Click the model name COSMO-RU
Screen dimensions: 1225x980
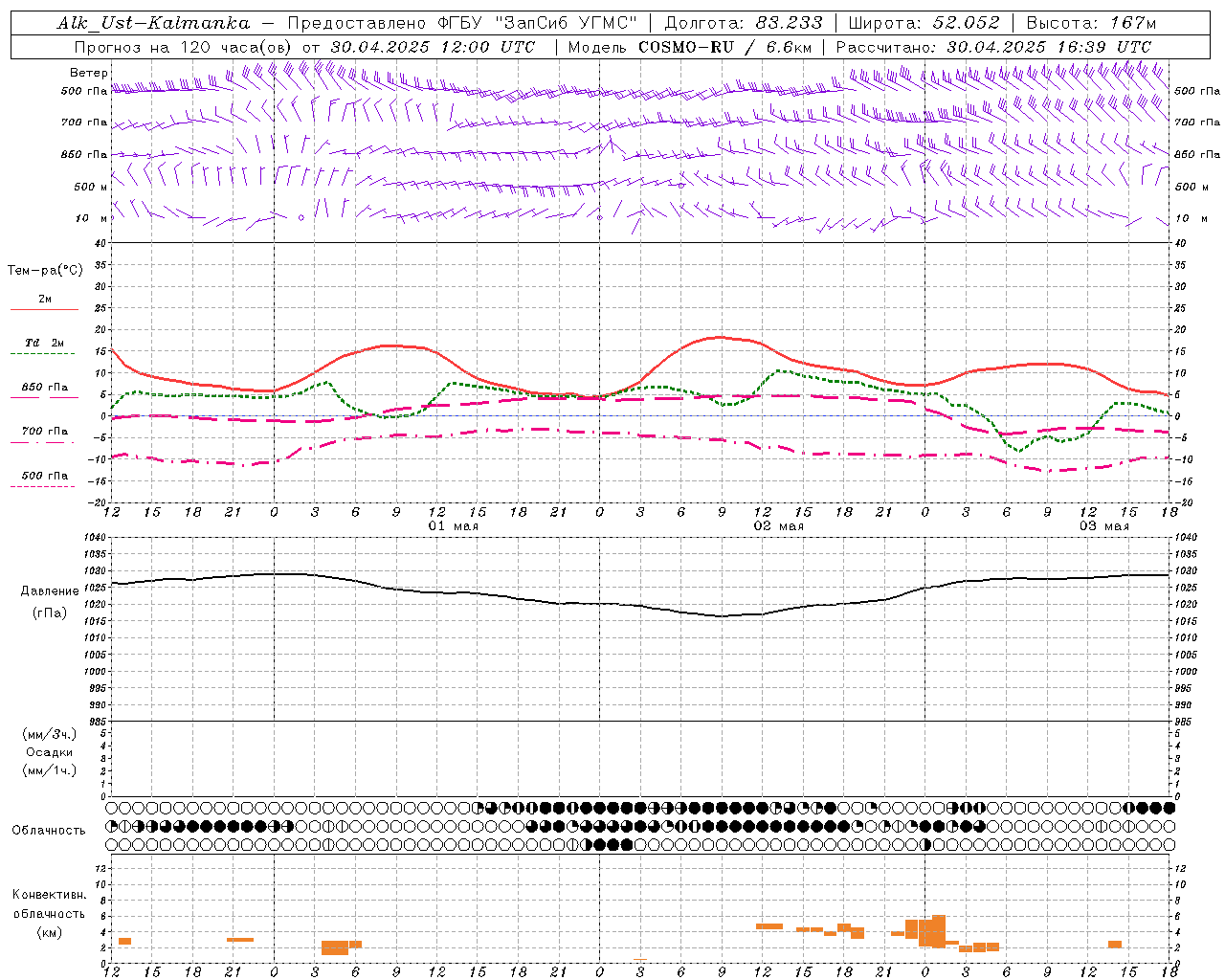click(685, 47)
